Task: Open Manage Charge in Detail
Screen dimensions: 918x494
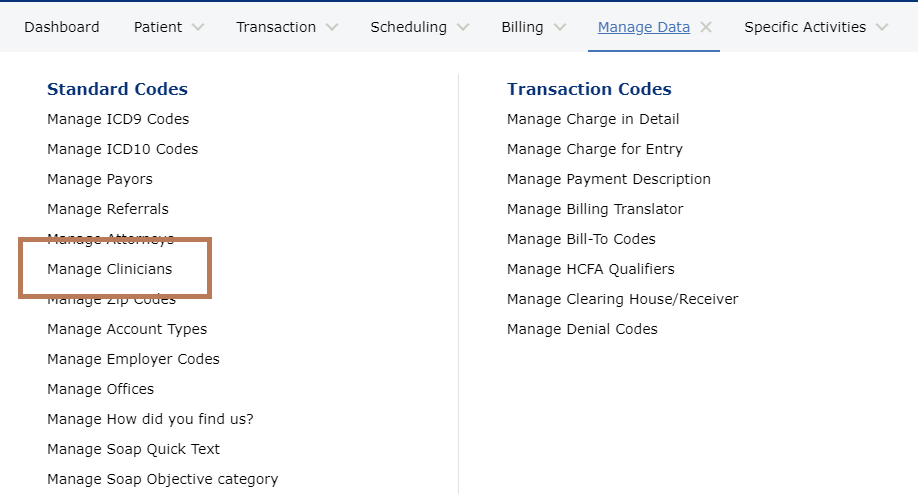Action: pos(593,119)
